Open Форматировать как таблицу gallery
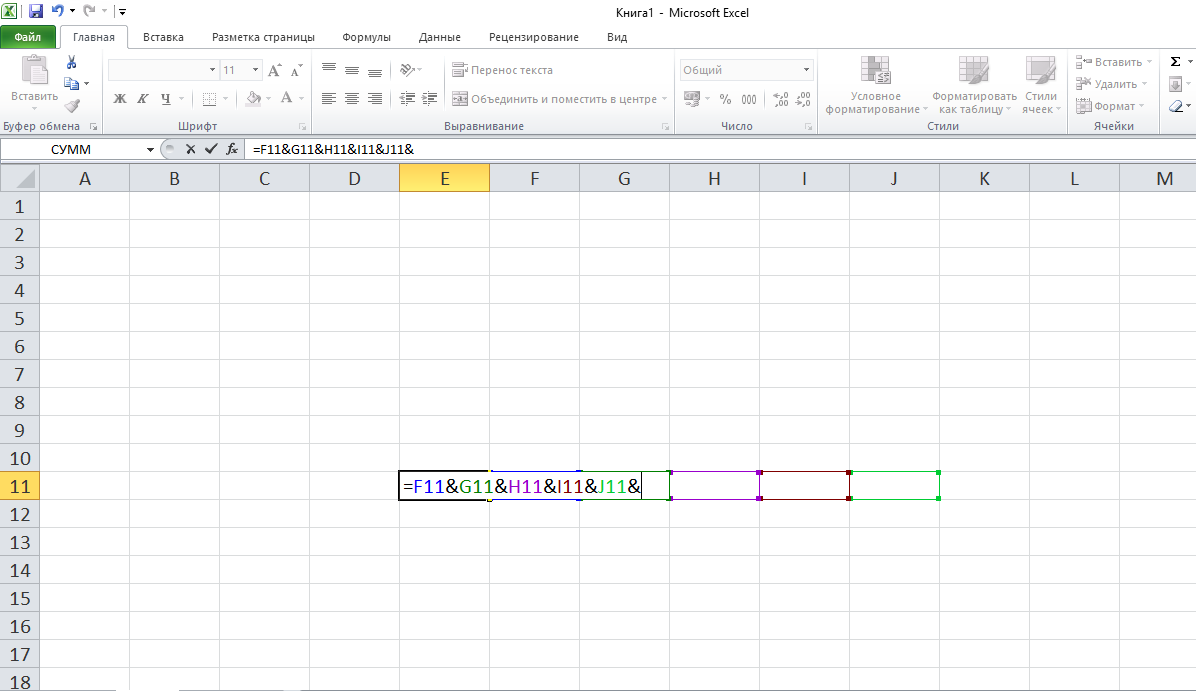The image size is (1196, 691). 974,85
